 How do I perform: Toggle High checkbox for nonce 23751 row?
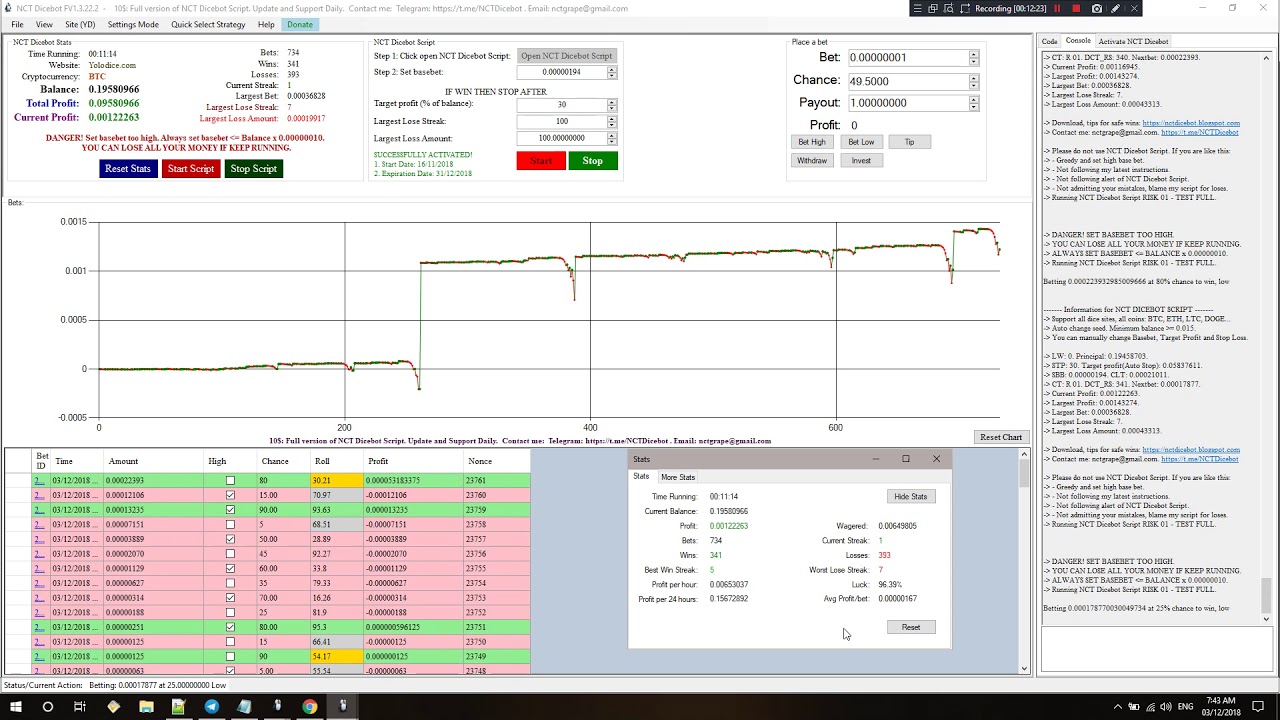tap(230, 627)
